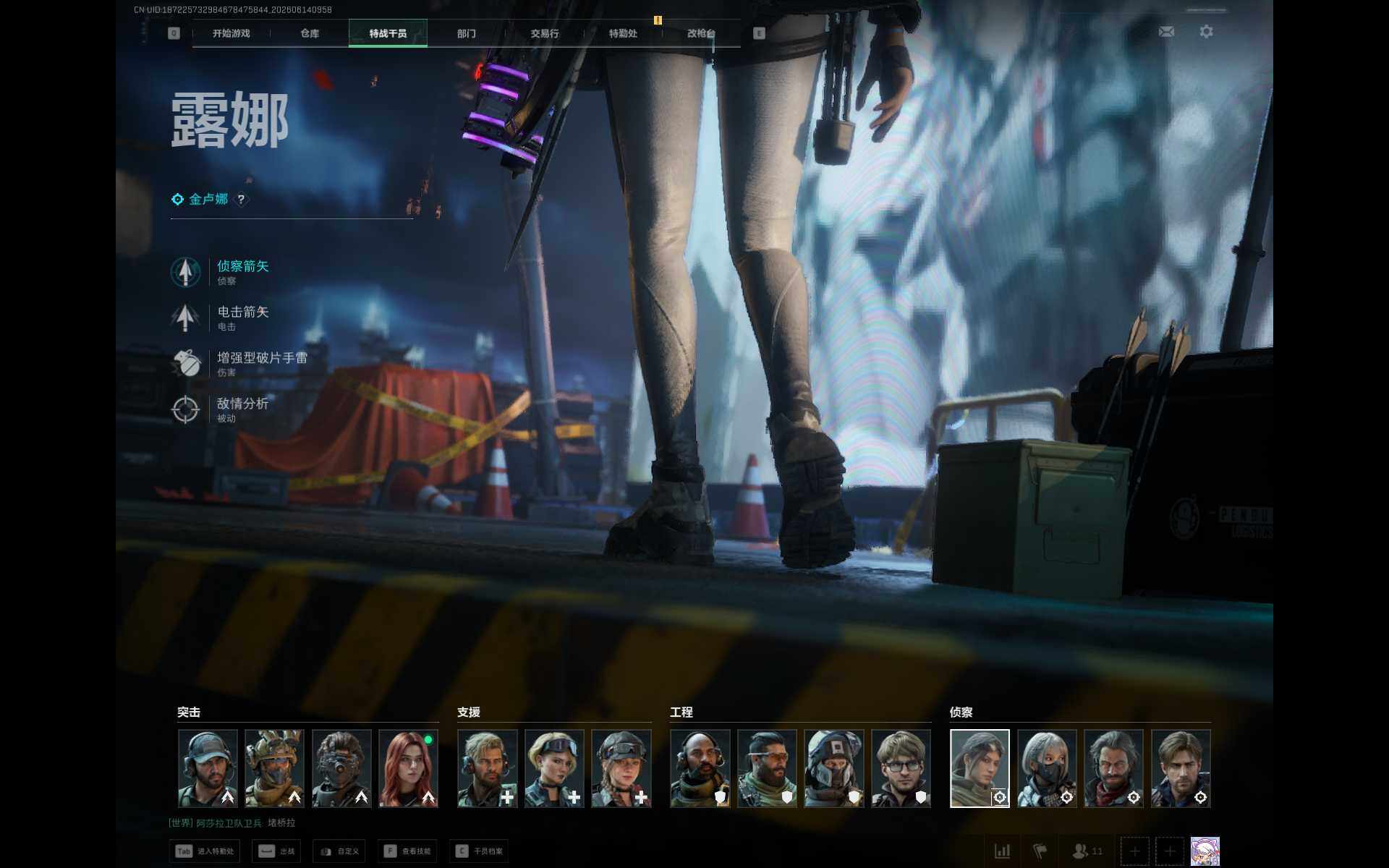Click the second empty squad slot plus
The width and height of the screenshot is (1389, 868).
[1170, 851]
